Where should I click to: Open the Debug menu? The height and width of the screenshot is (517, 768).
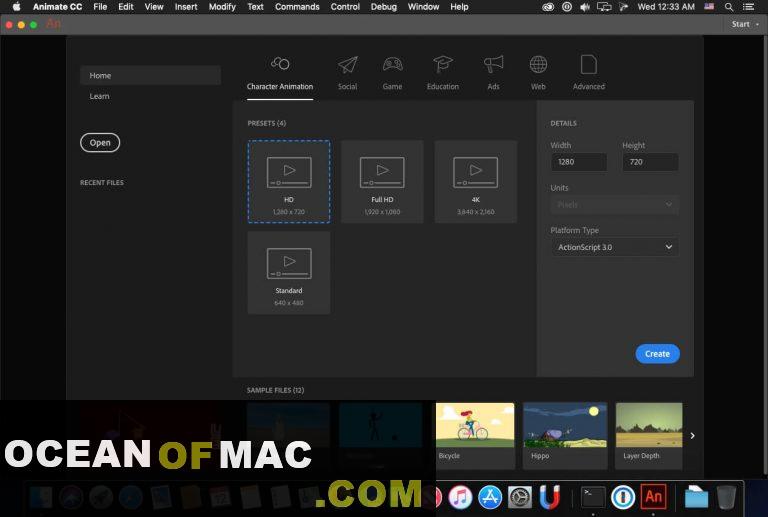coord(384,7)
